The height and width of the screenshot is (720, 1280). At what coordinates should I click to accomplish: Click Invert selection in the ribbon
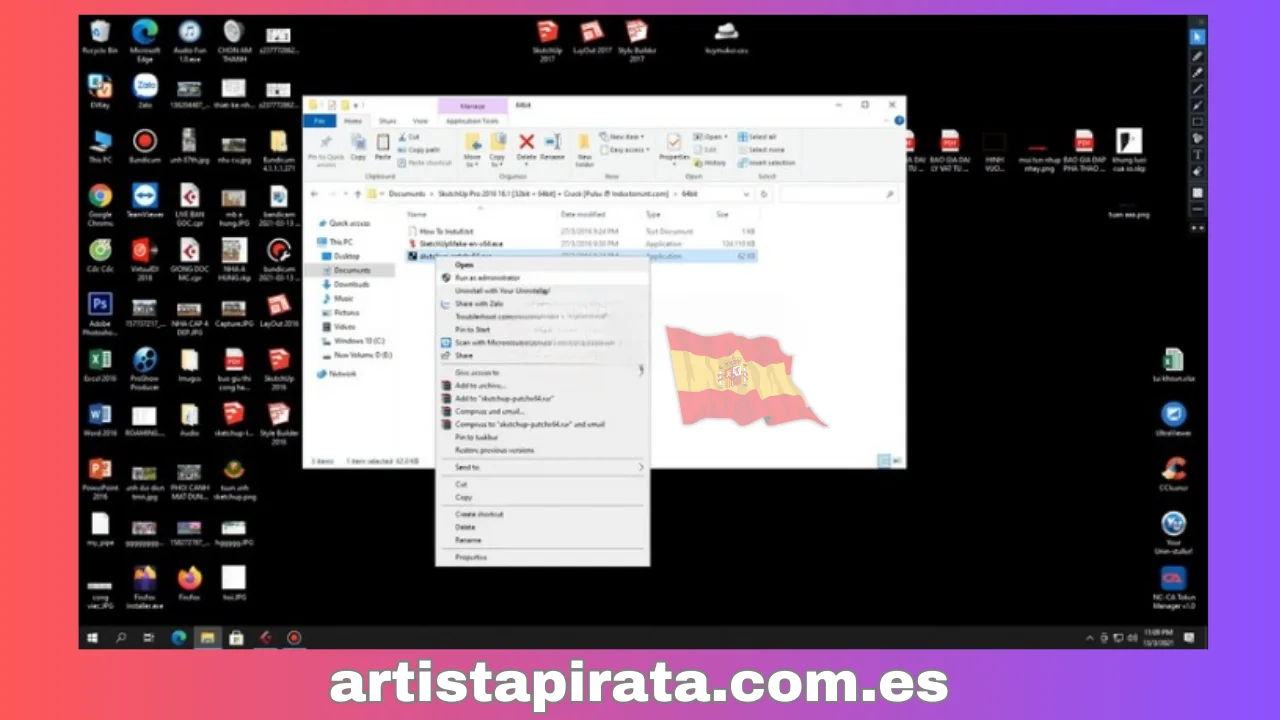pos(767,163)
